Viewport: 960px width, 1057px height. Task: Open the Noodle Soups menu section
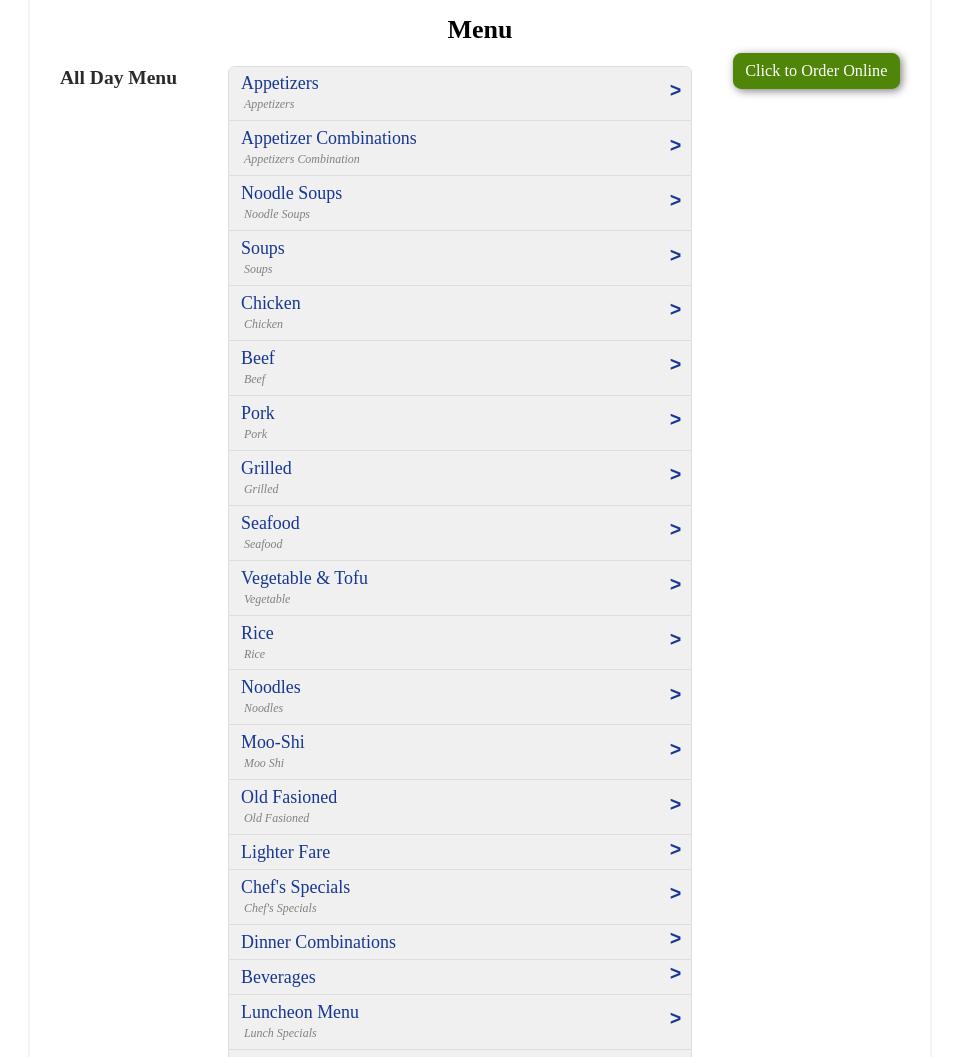291,193
